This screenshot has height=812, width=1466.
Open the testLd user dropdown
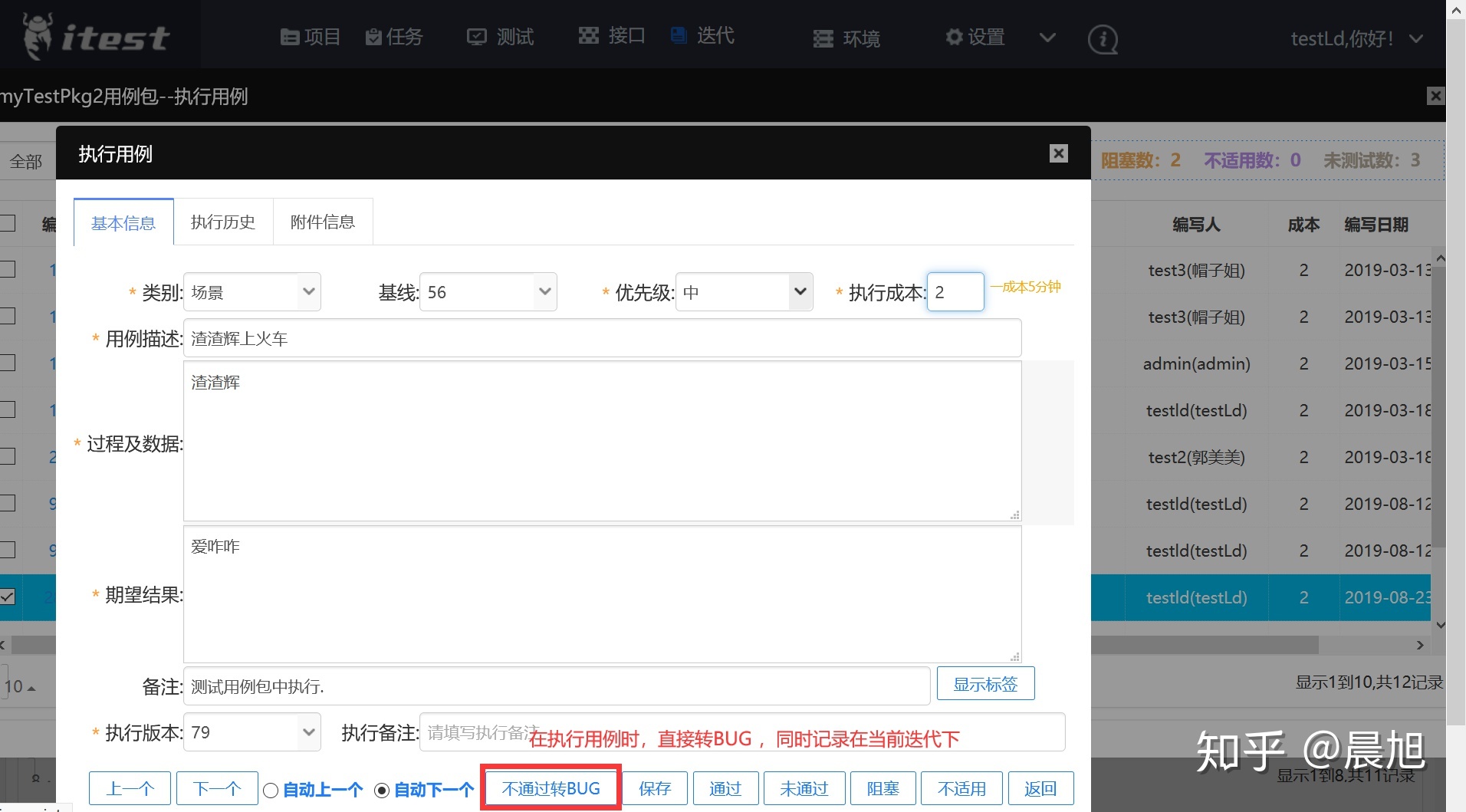pos(1356,38)
